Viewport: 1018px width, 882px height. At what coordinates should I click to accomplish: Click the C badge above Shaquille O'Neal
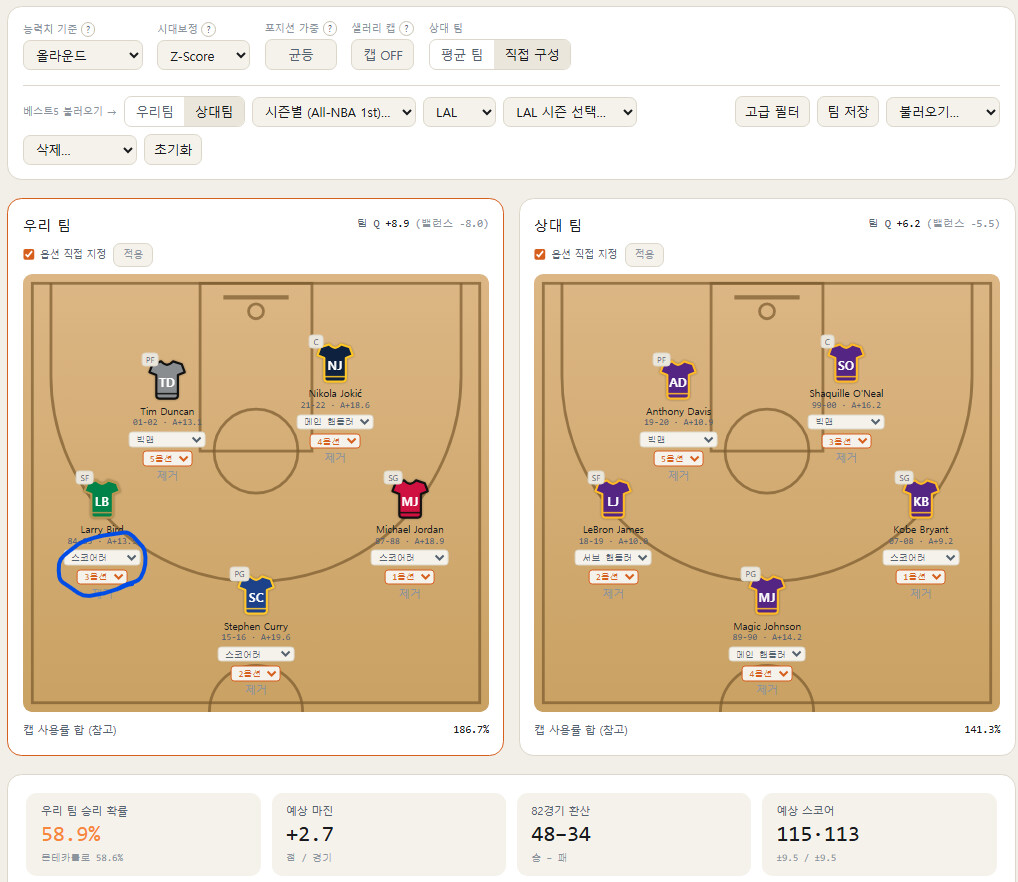point(827,341)
